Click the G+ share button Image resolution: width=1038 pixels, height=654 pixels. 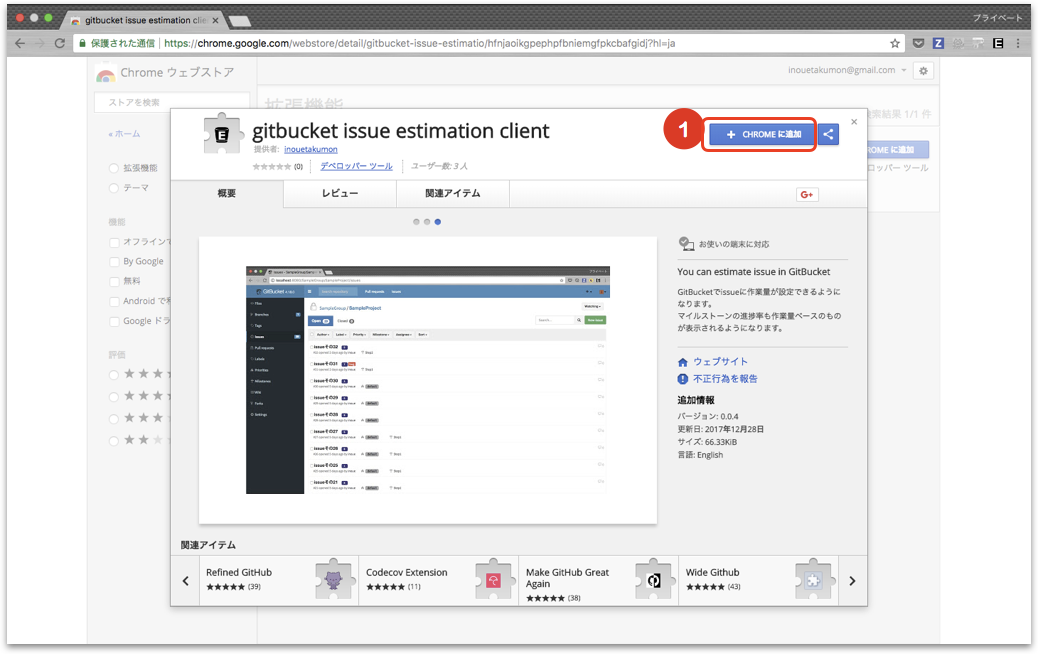click(807, 194)
